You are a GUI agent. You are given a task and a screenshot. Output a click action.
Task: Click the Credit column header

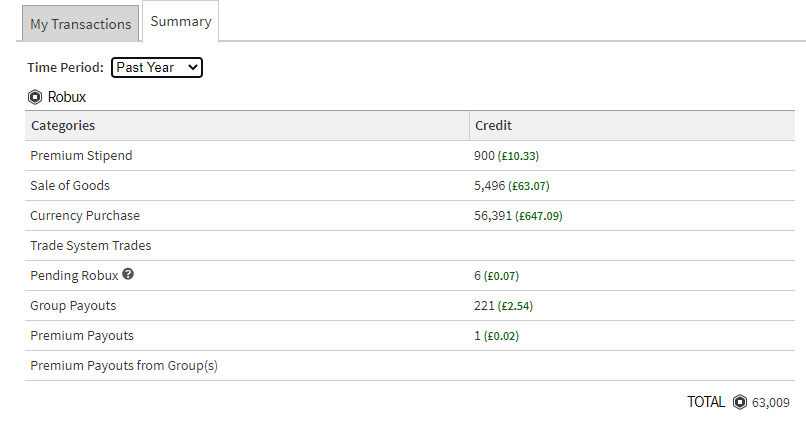point(493,126)
